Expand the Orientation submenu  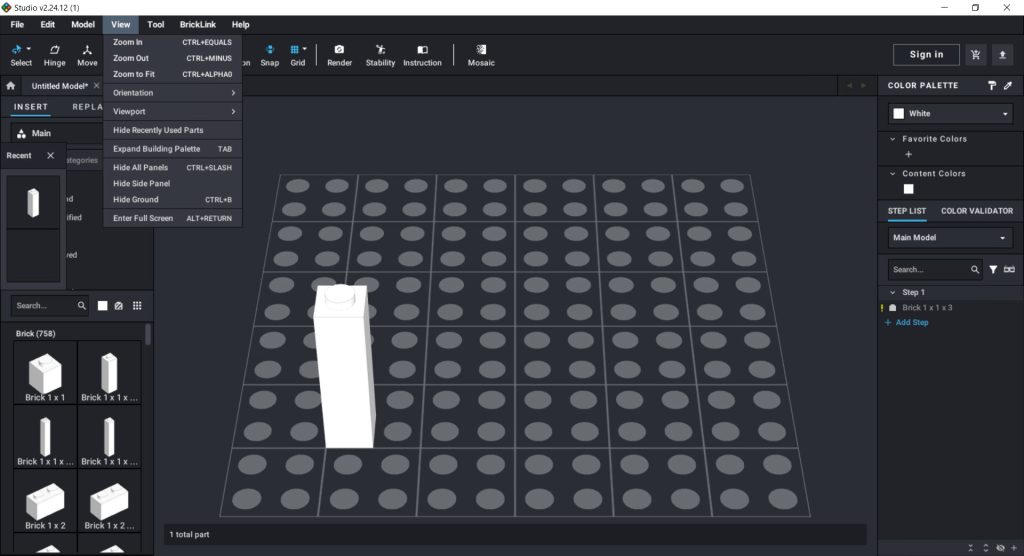point(172,93)
